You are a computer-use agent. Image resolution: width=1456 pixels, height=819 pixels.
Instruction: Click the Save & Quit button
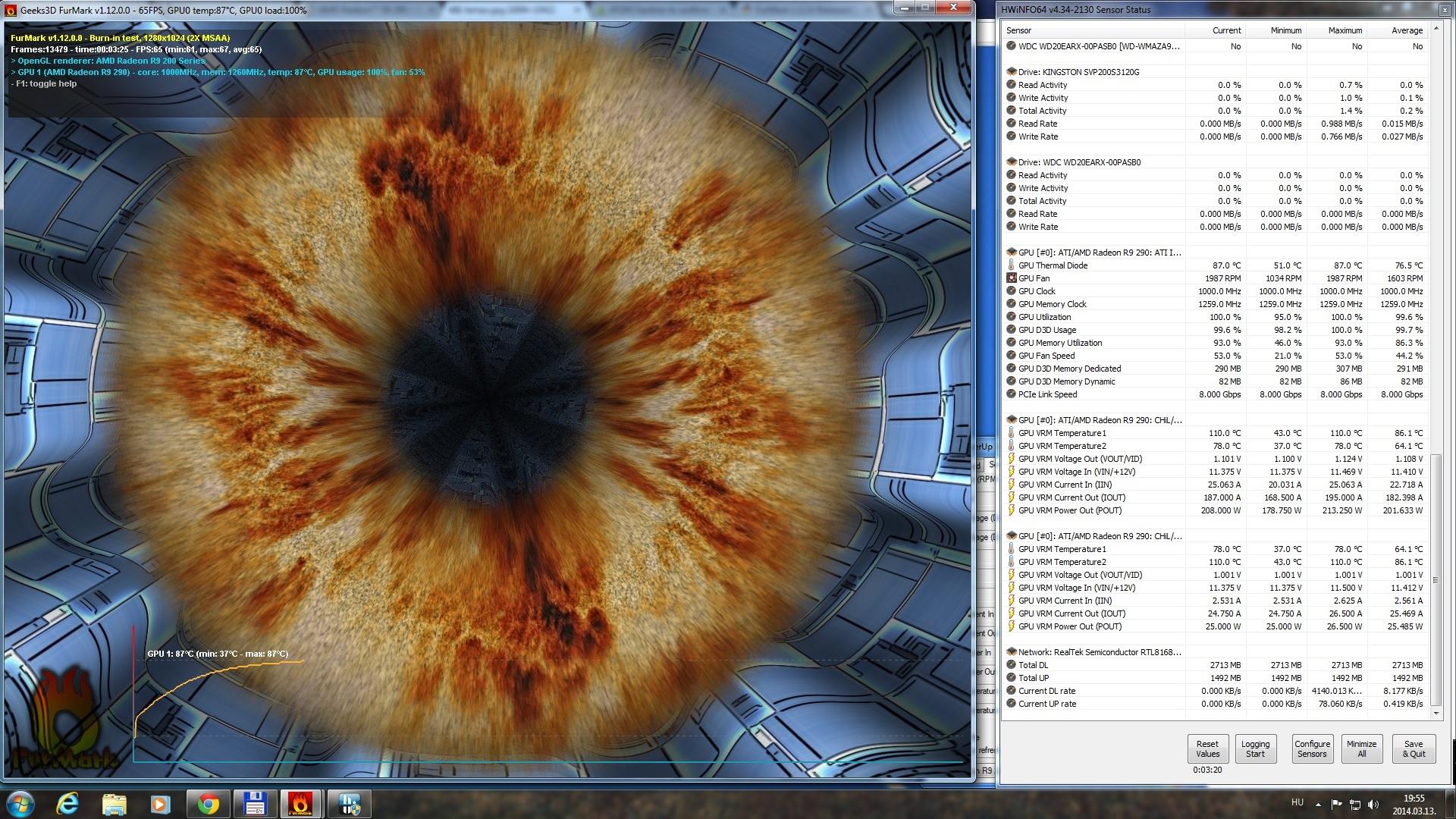pyautogui.click(x=1414, y=748)
